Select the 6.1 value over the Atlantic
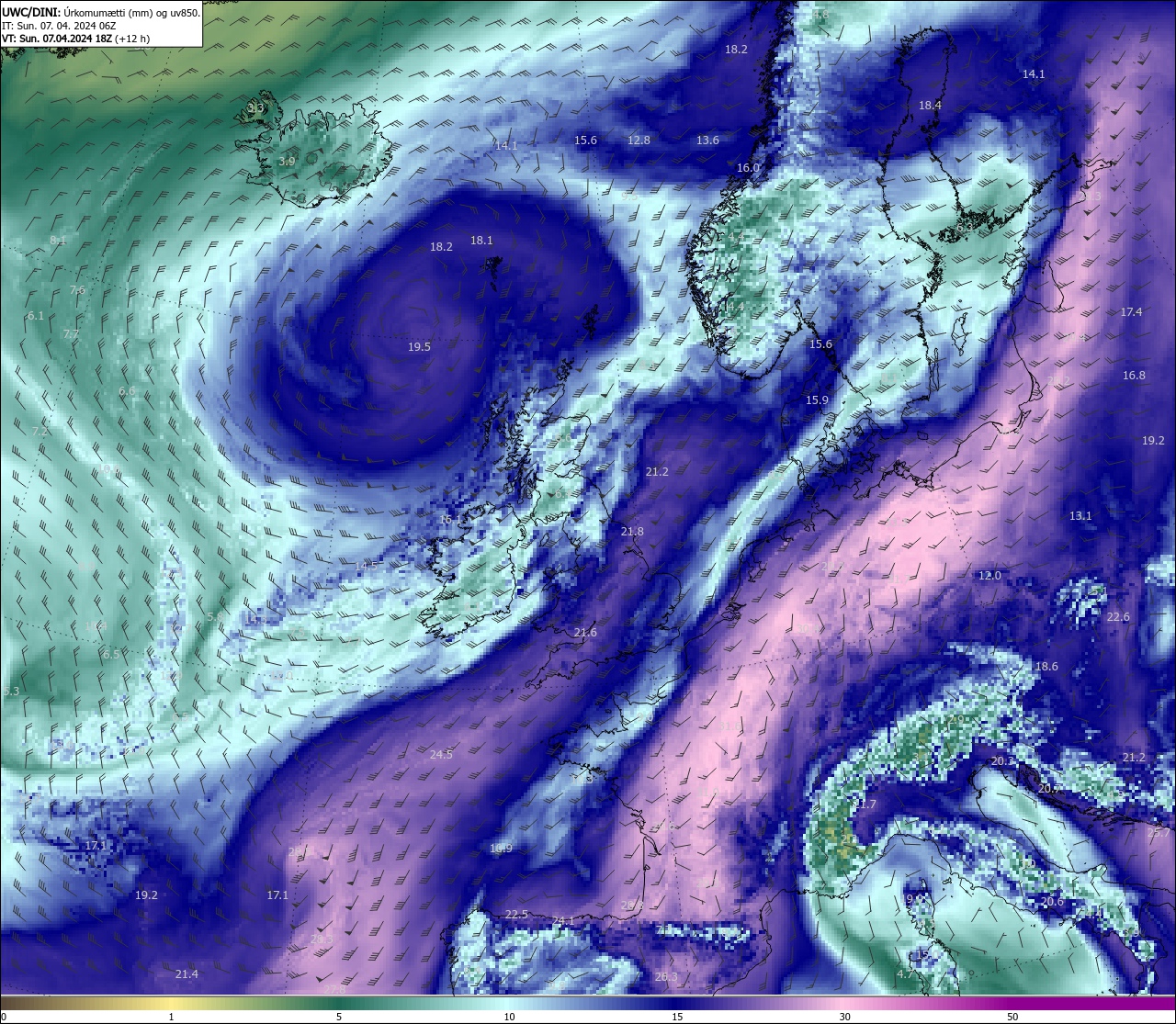This screenshot has height=1024, width=1176. click(x=36, y=316)
